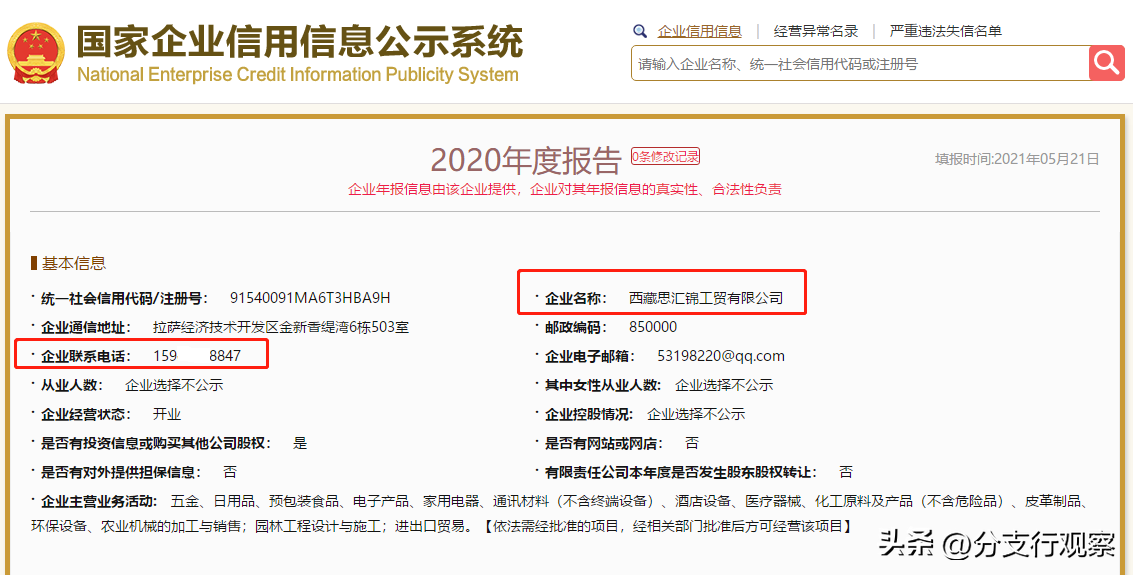Viewport: 1133px width, 575px height.
Task: Click the small magnifier icon beside 企业信用信息
Action: click(639, 31)
